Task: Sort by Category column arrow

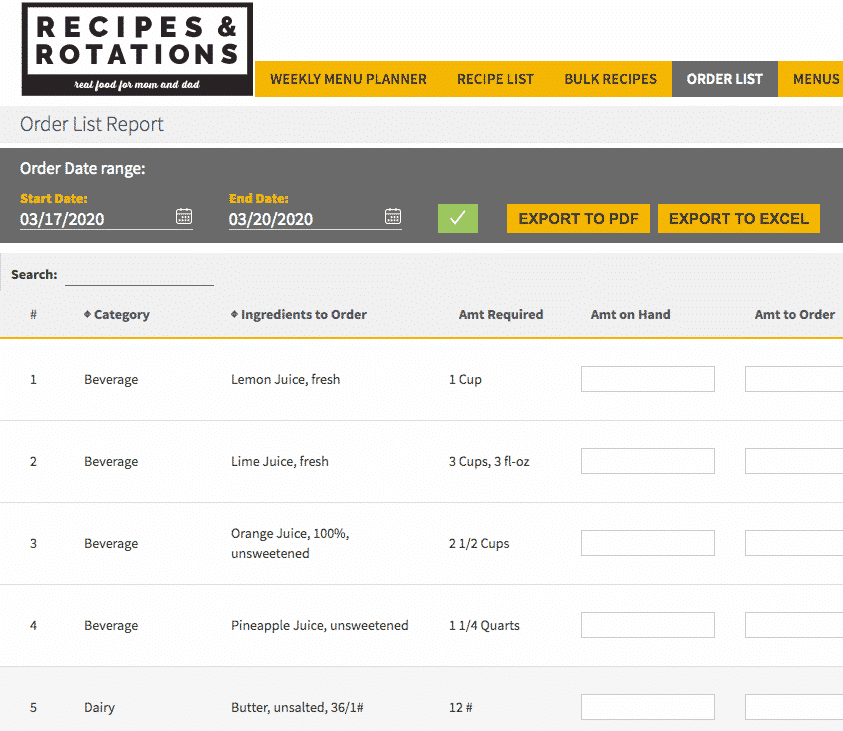Action: click(87, 314)
